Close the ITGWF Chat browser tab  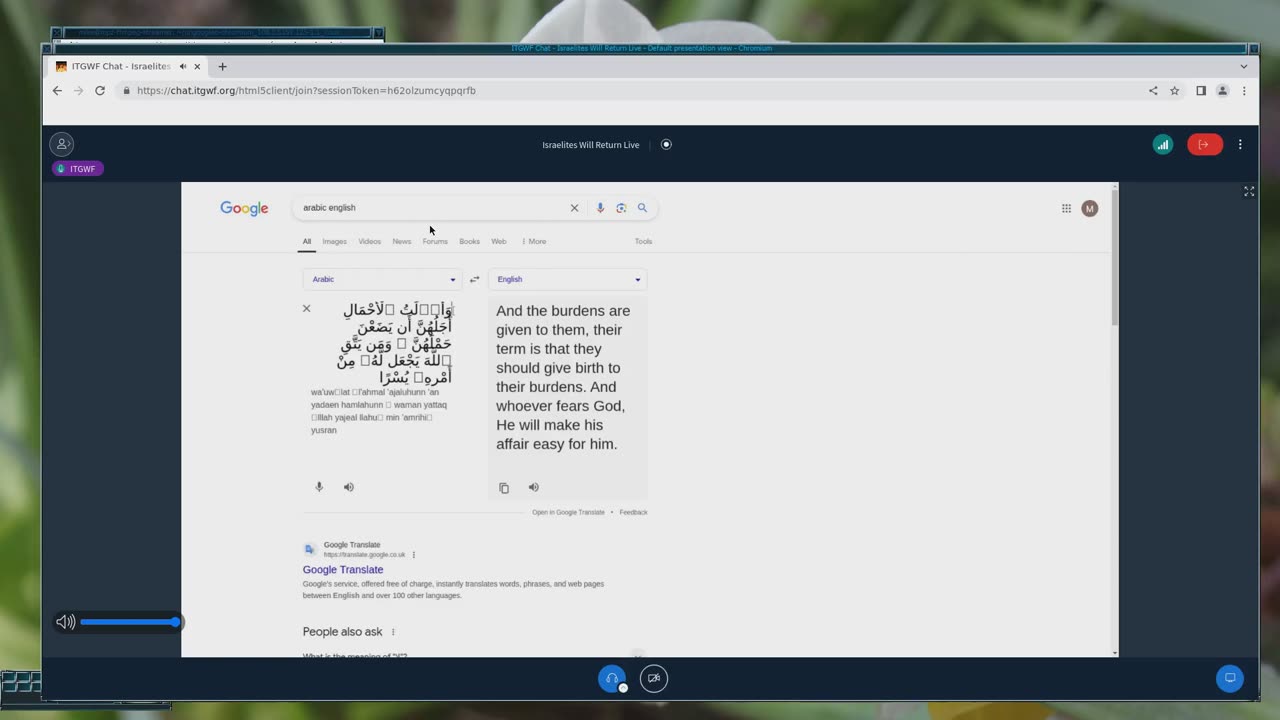197,66
